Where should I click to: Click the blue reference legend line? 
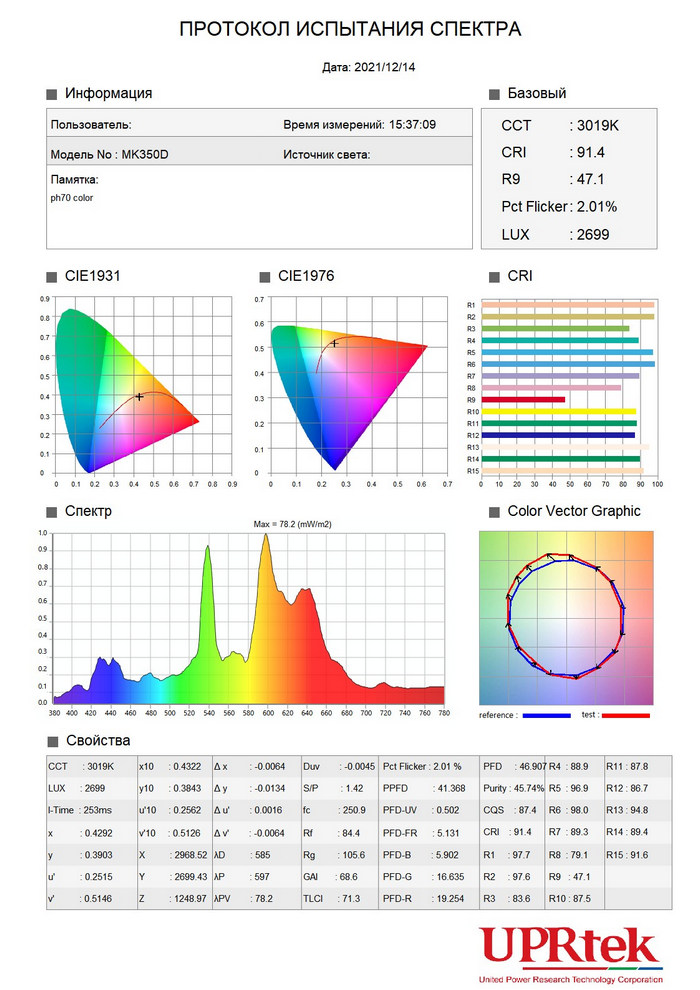tap(547, 716)
